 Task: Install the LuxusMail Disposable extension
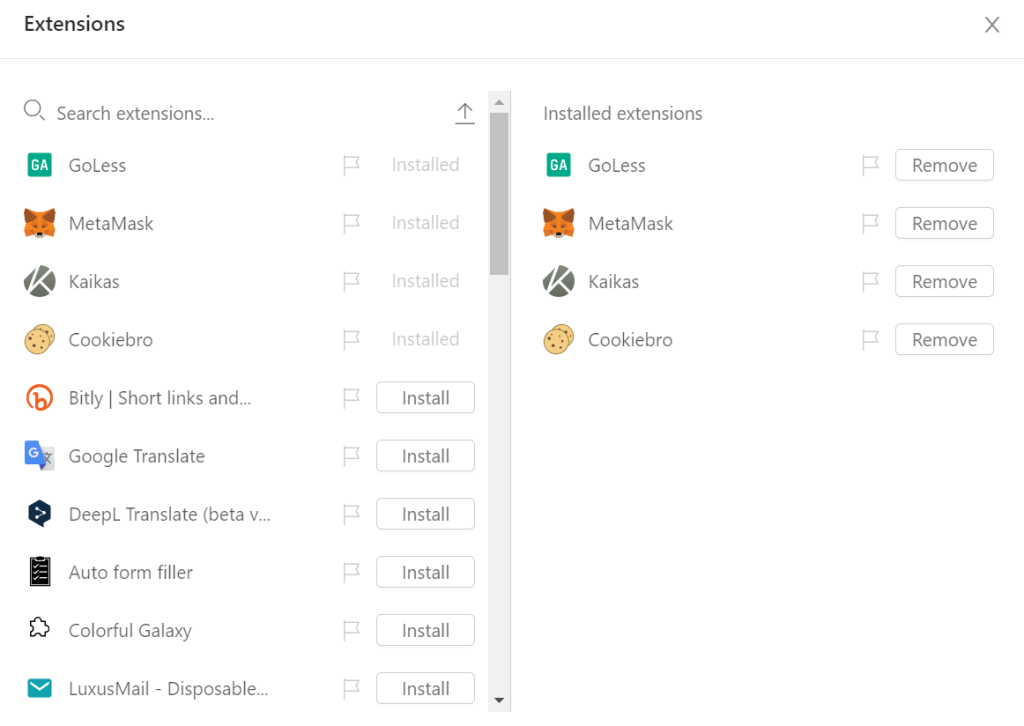[425, 688]
